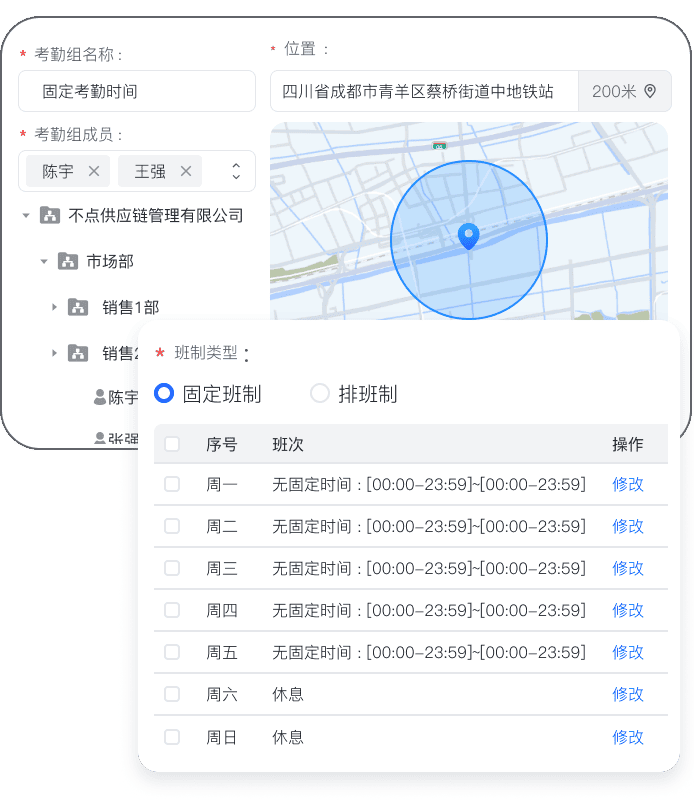Check the 周一 row checkbox
Viewport: 694px width, 806px height.
tap(172, 484)
